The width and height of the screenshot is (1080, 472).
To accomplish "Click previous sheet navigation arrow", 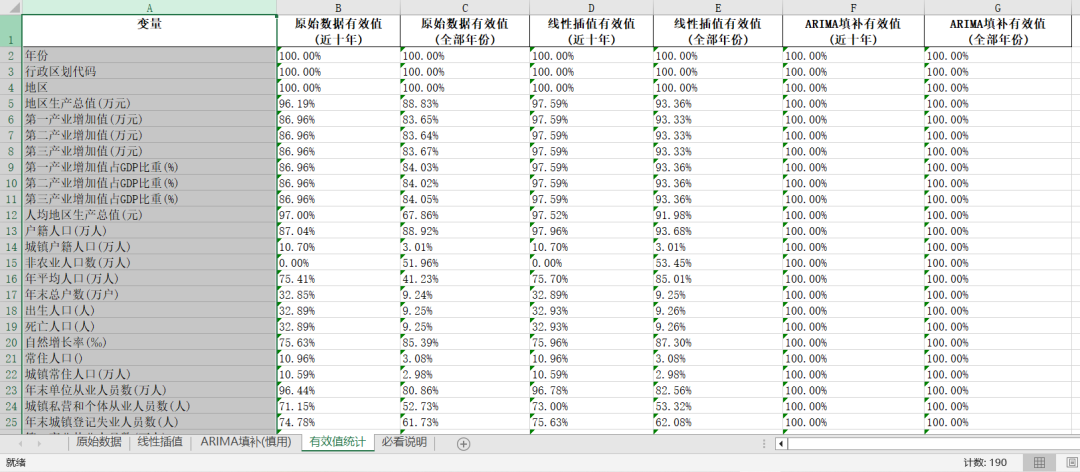I will [x=21, y=444].
